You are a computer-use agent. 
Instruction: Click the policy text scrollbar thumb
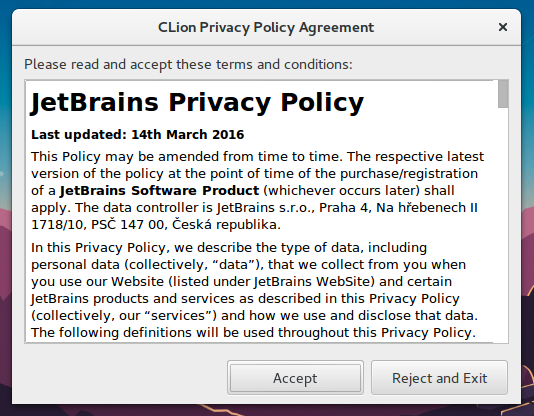tap(503, 94)
